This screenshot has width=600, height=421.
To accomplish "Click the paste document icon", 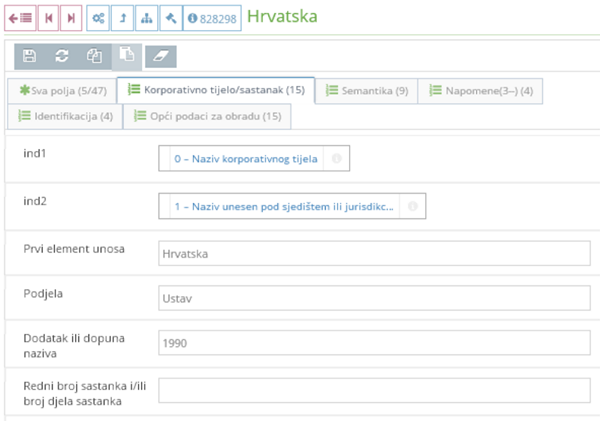I will click(x=127, y=56).
